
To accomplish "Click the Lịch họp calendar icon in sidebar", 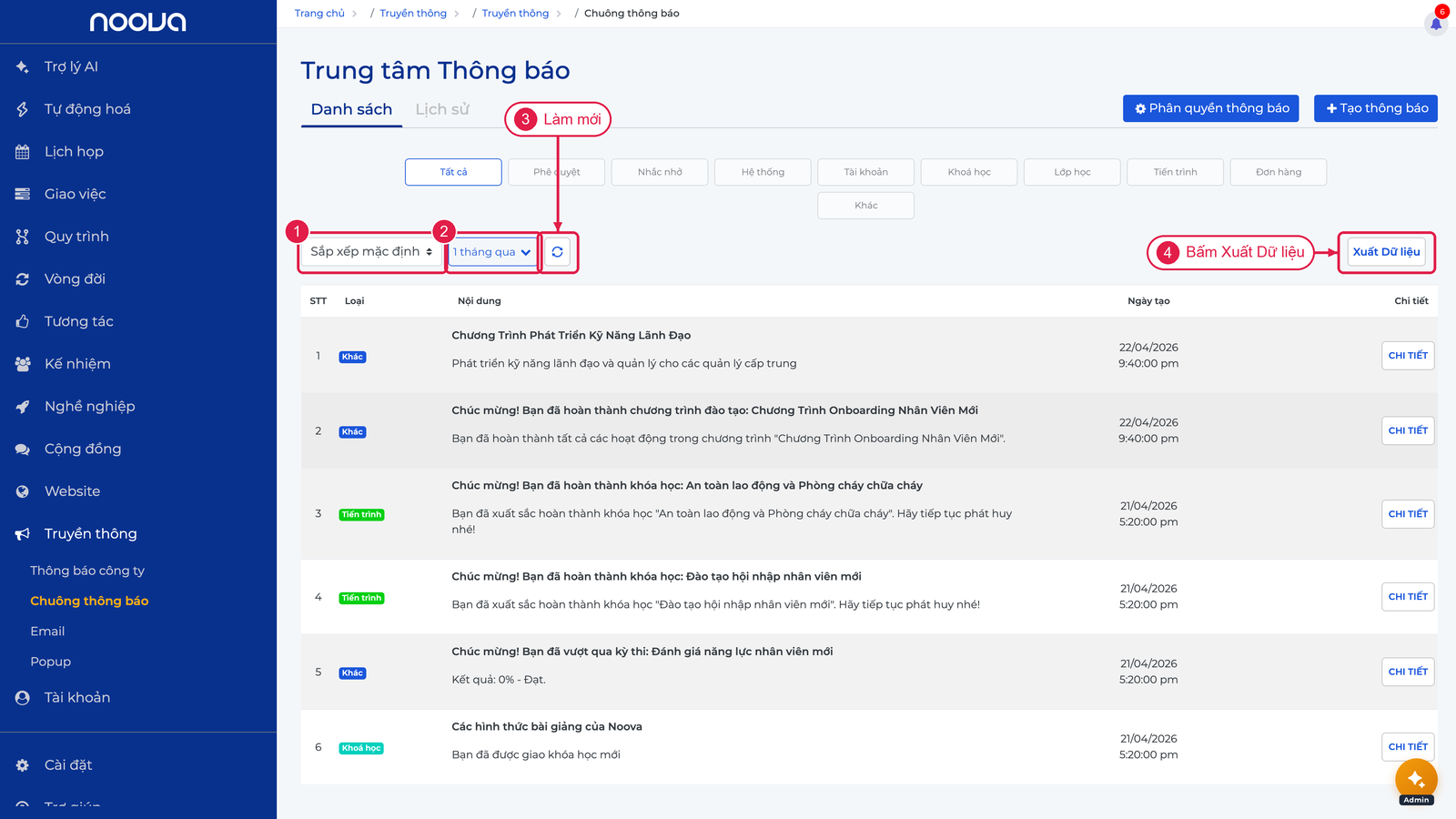I will click(23, 152).
